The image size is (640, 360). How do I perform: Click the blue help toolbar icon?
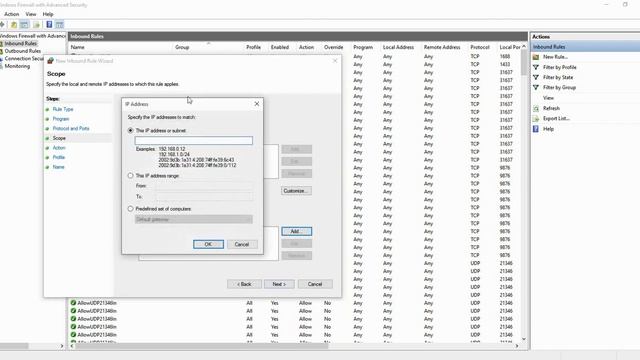[49, 25]
